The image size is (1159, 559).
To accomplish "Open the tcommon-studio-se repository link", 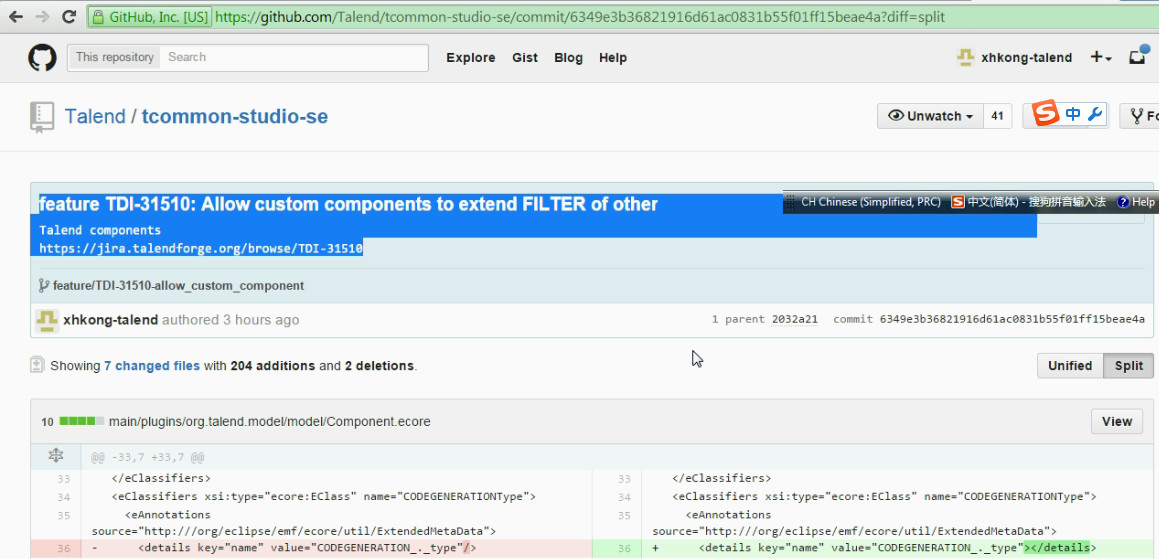I will click(x=234, y=117).
